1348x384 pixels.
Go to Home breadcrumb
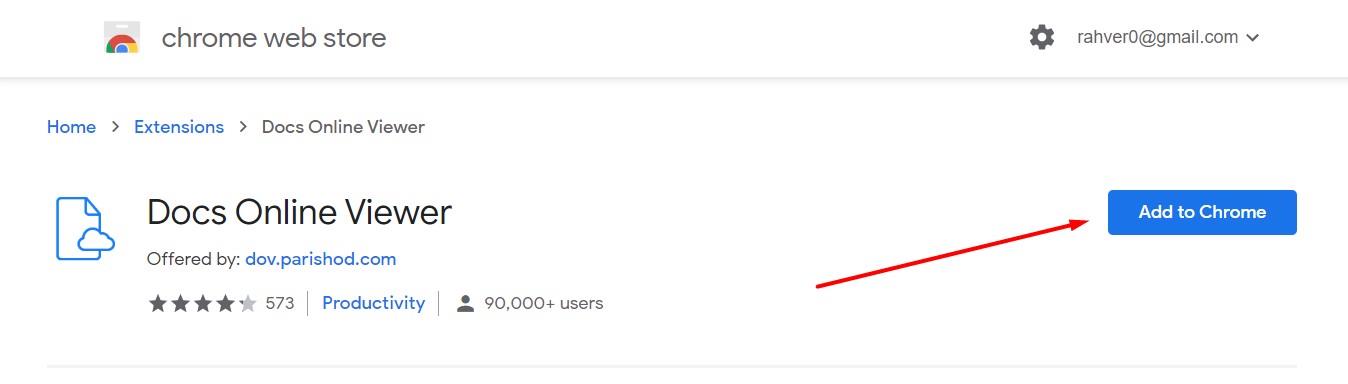point(71,127)
